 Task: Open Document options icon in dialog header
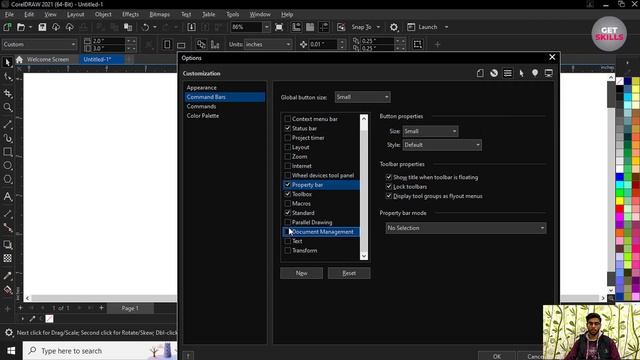point(480,73)
